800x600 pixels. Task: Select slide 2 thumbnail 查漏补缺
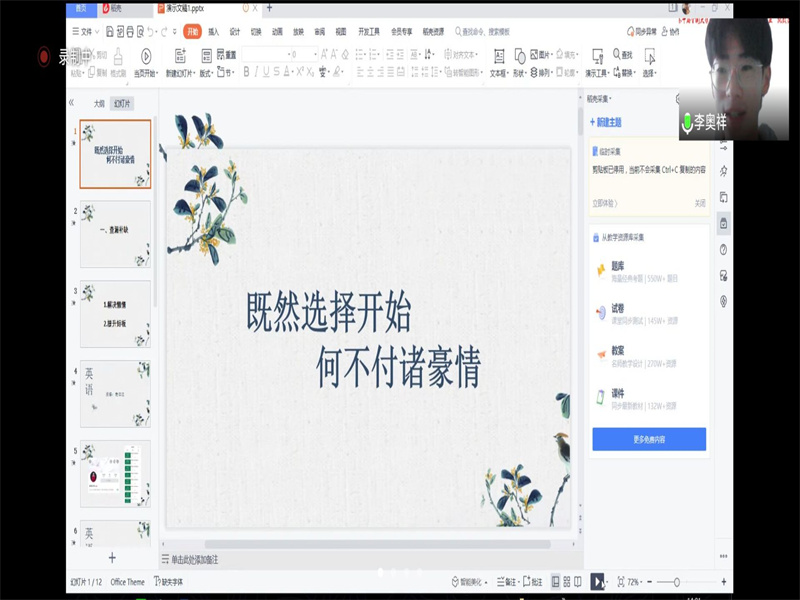(115, 233)
